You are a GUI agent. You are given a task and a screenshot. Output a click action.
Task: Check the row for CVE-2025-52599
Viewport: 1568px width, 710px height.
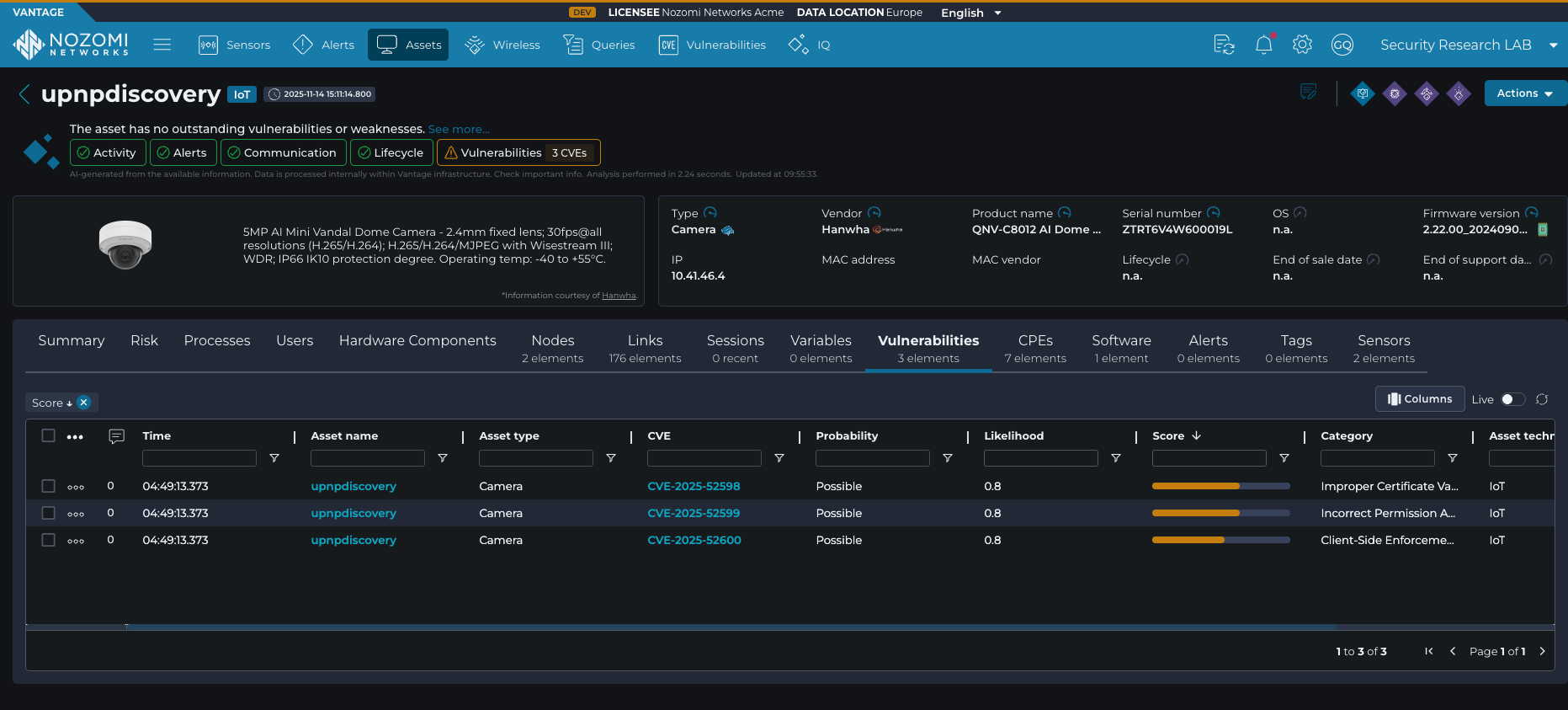pyautogui.click(x=49, y=513)
